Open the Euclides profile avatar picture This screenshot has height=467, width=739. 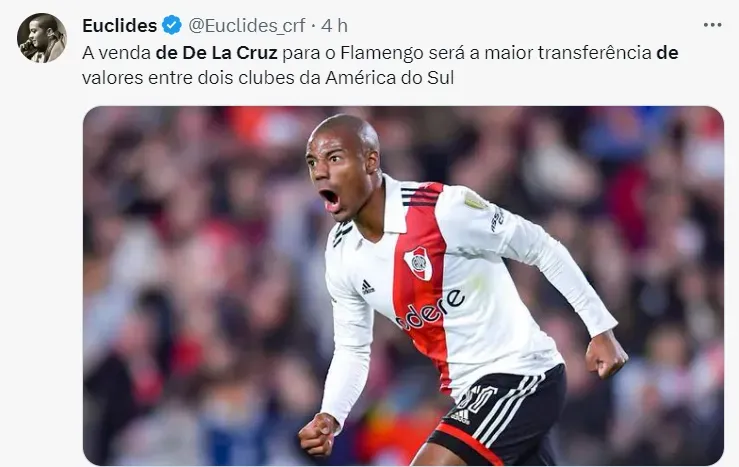[41, 38]
